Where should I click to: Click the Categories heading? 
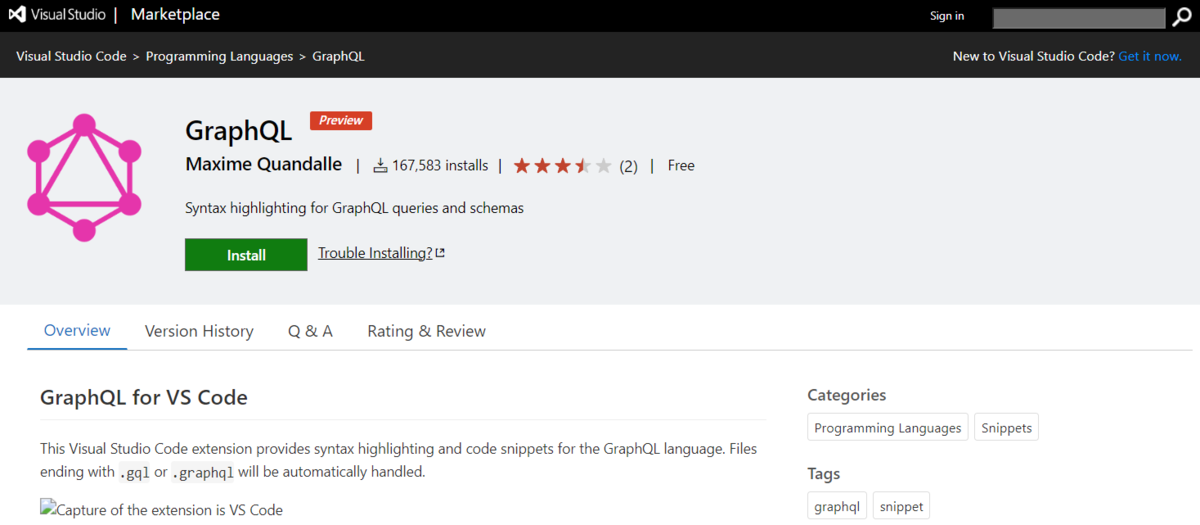847,395
